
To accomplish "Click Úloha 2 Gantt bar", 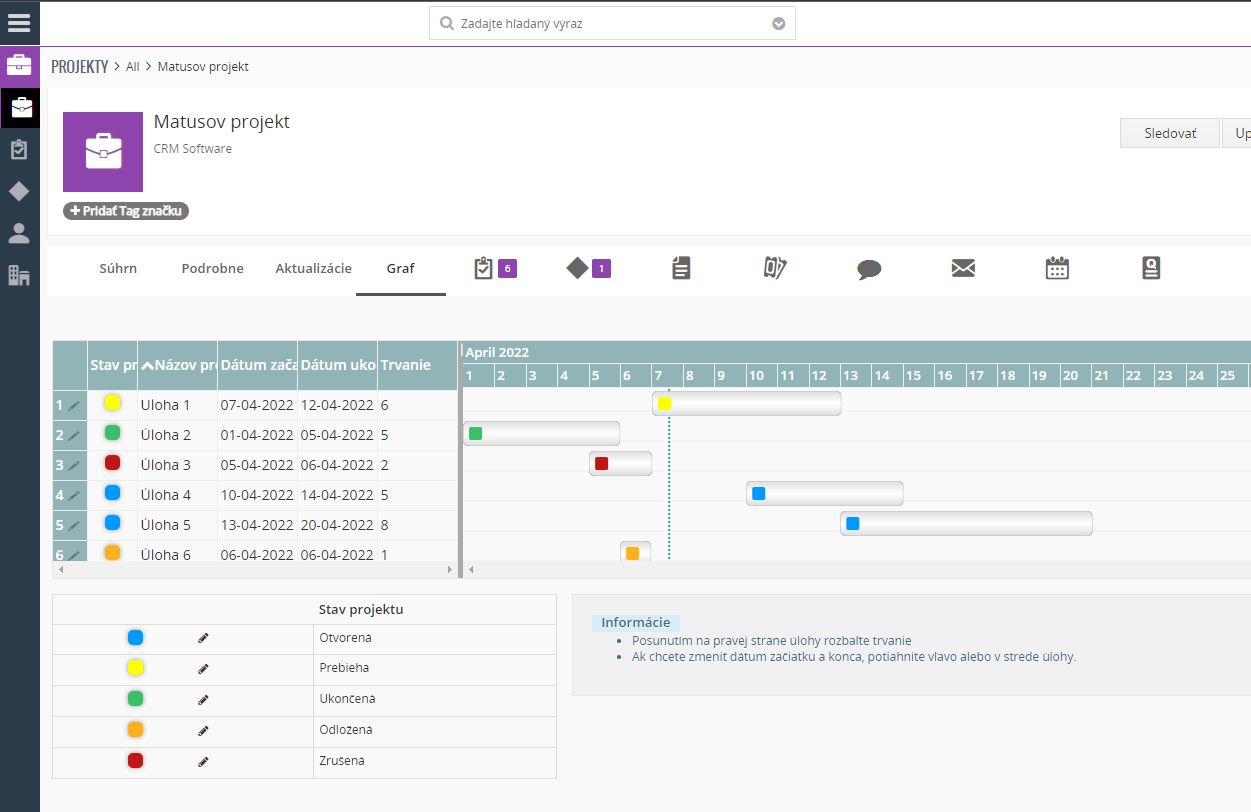I will coord(541,433).
